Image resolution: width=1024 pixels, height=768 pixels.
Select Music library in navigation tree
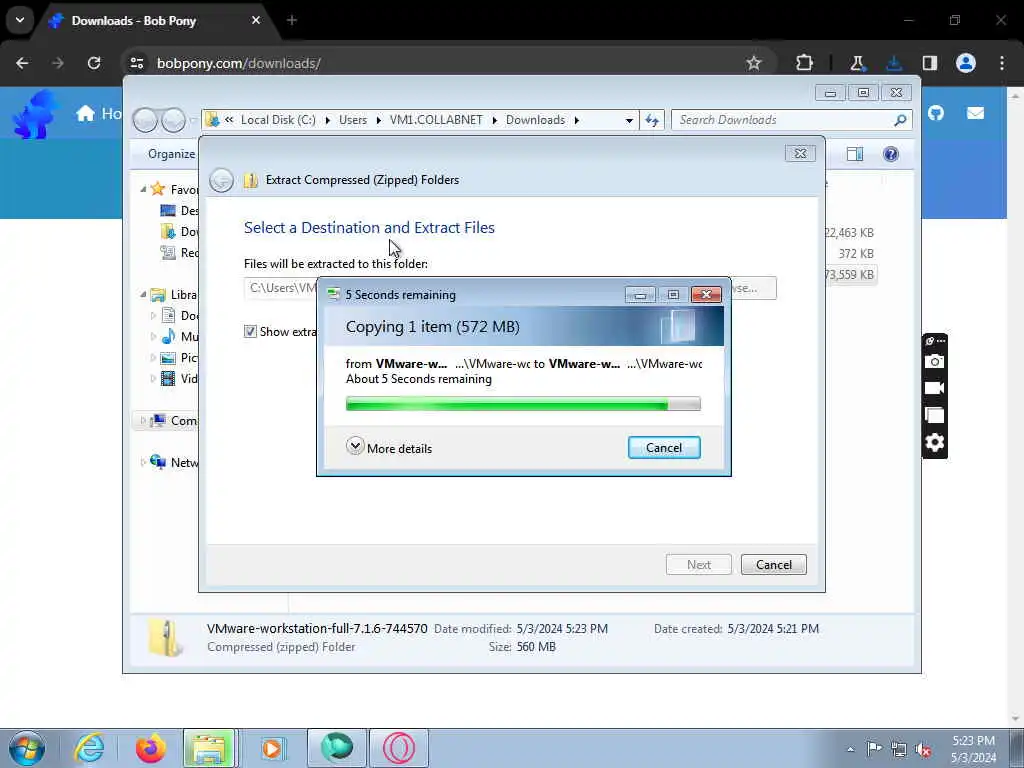coord(179,336)
